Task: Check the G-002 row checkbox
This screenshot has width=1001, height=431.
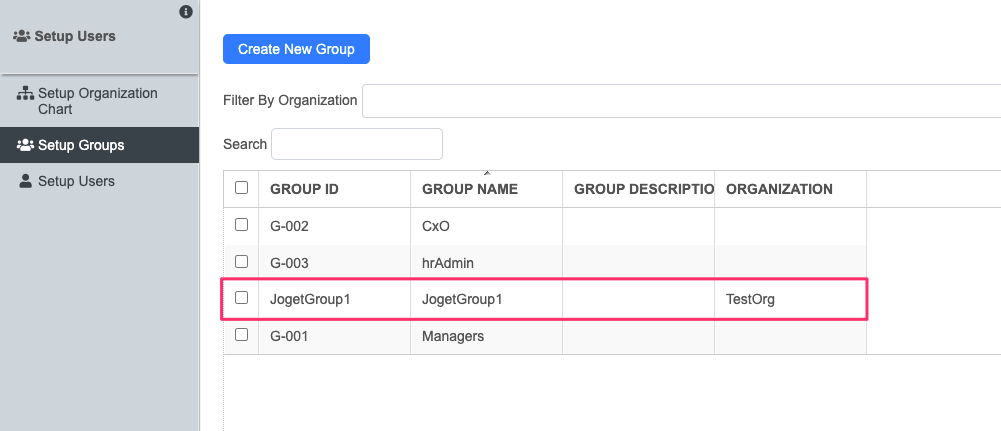Action: pyautogui.click(x=241, y=225)
